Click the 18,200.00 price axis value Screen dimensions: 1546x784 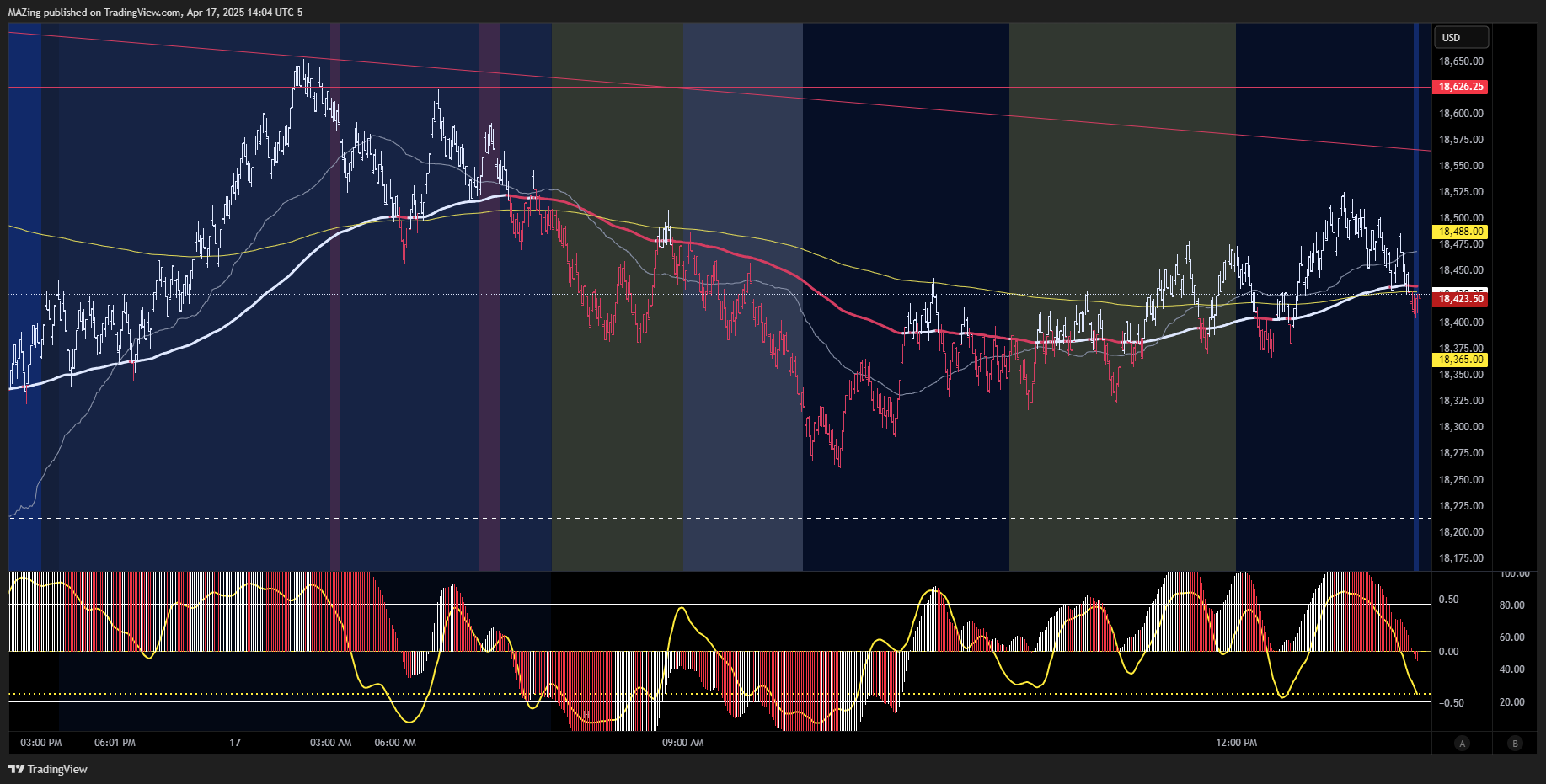(1461, 532)
